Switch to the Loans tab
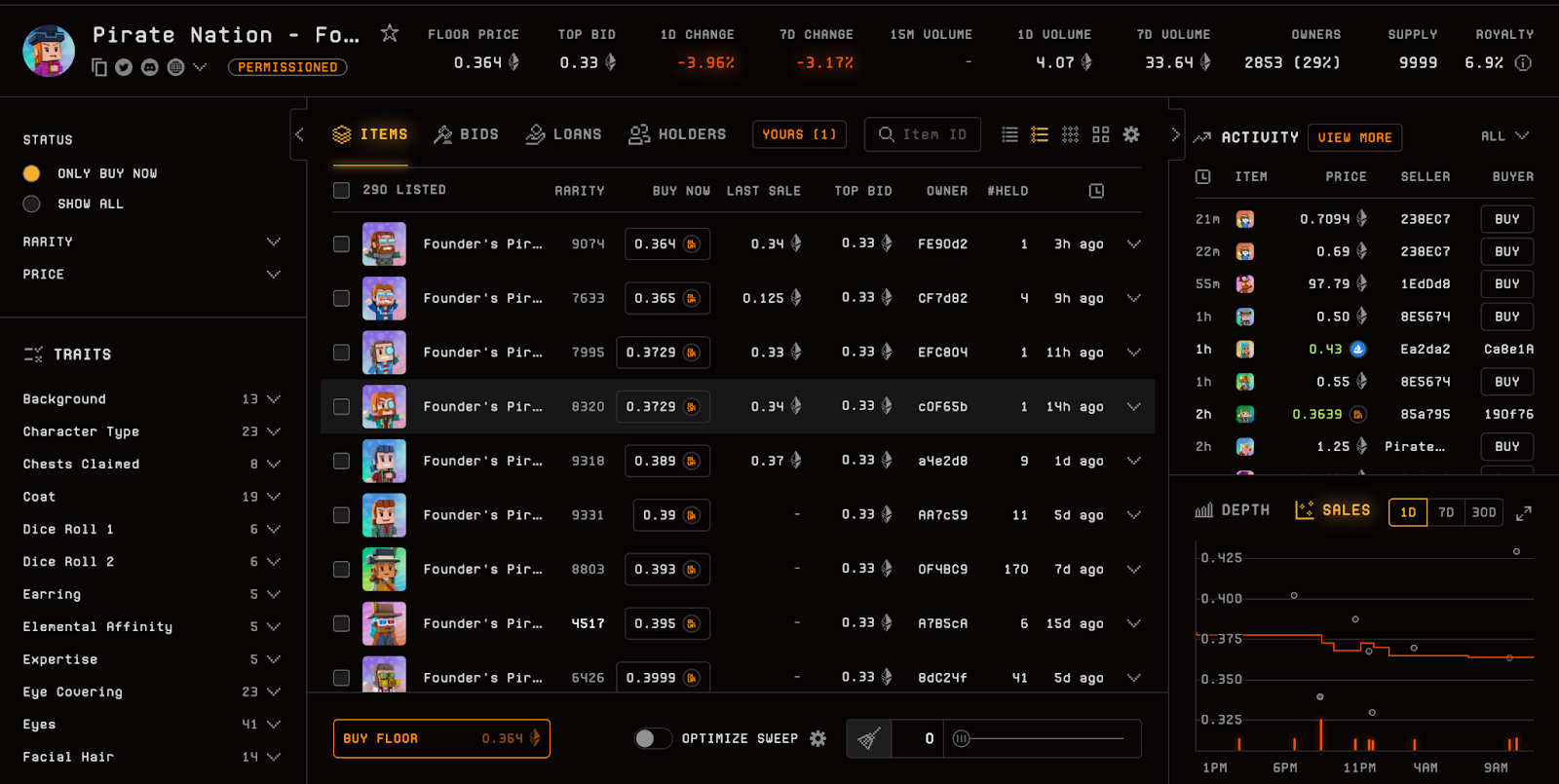Image resolution: width=1559 pixels, height=784 pixels. [563, 134]
